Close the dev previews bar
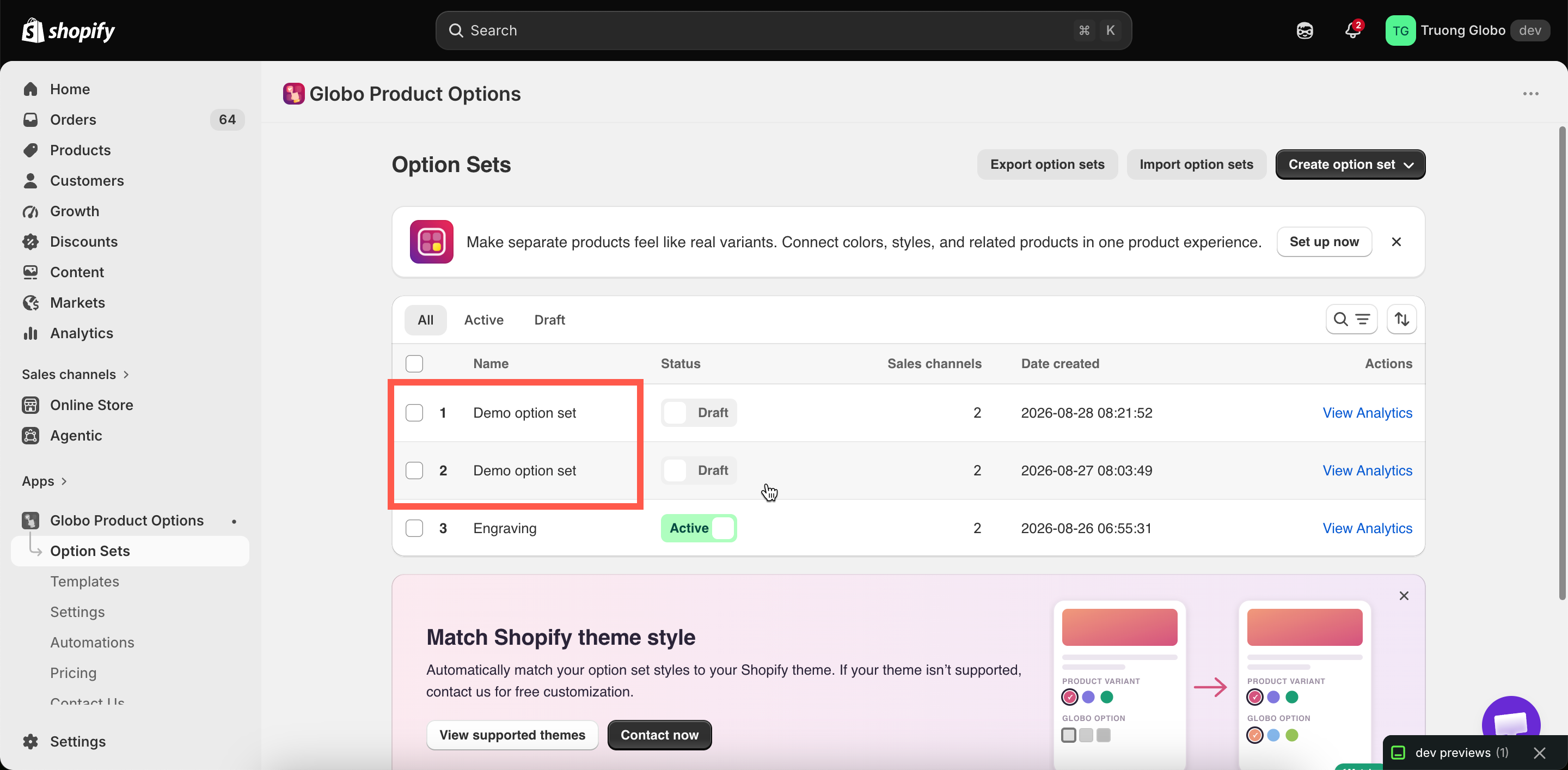The height and width of the screenshot is (770, 1568). 1539,753
